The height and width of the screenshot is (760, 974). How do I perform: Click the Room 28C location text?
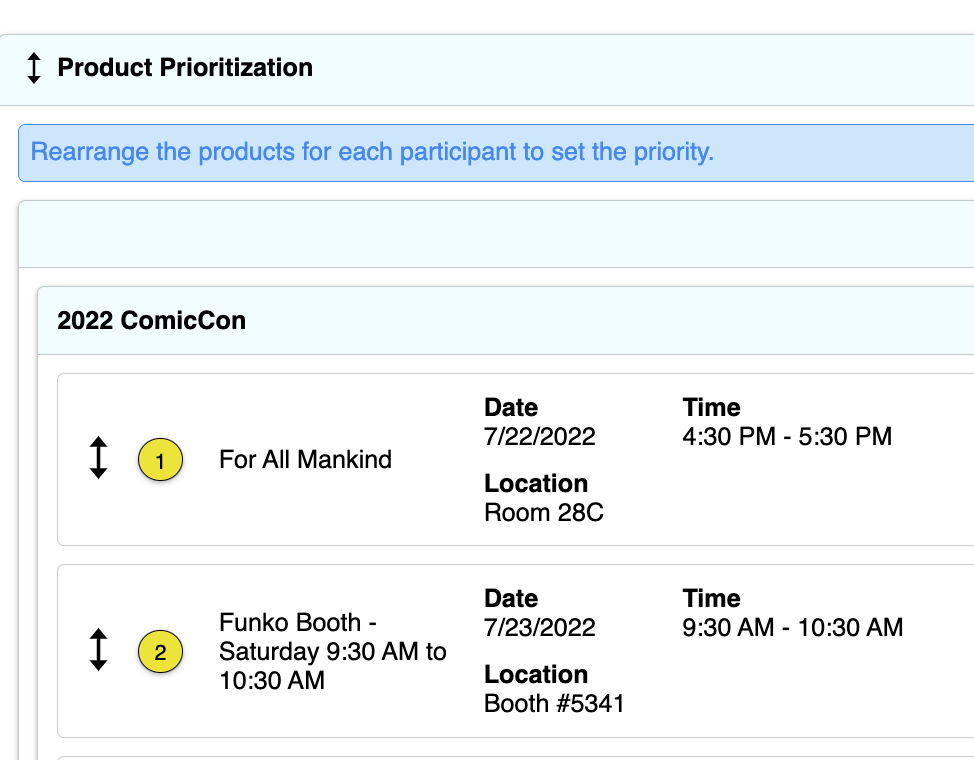click(544, 513)
